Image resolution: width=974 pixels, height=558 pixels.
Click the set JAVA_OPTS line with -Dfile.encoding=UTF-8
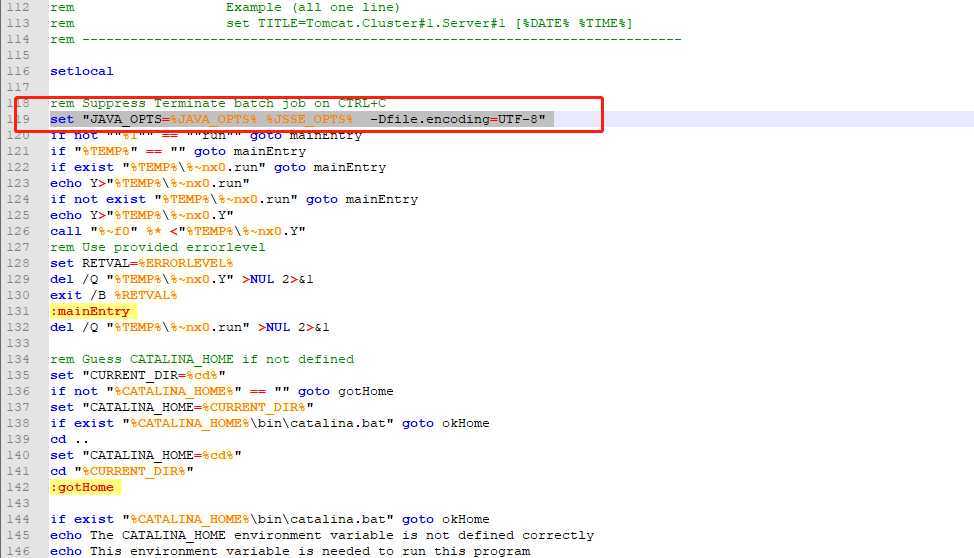(298, 119)
